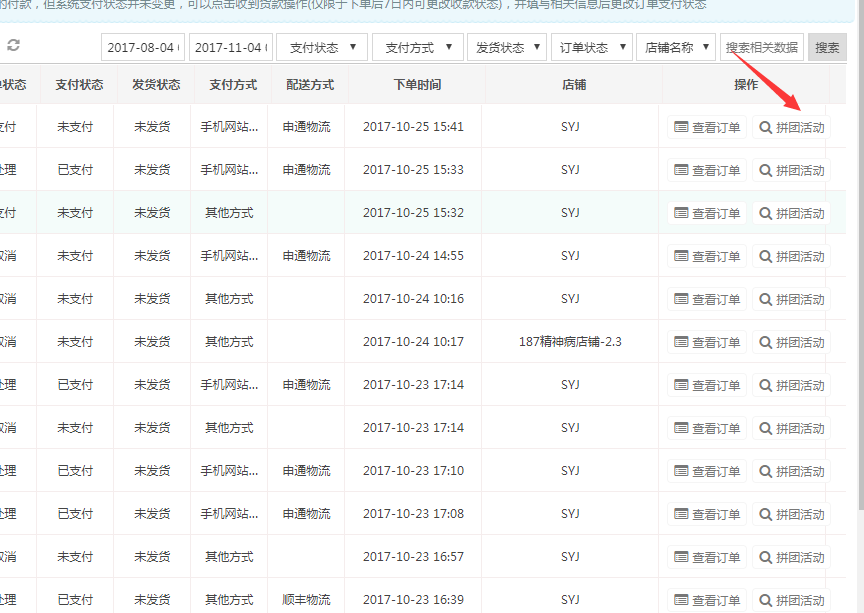The height and width of the screenshot is (613, 864).
Task: Click 查看订单 for the 2017-10-24 10:16 order
Action: pos(707,299)
